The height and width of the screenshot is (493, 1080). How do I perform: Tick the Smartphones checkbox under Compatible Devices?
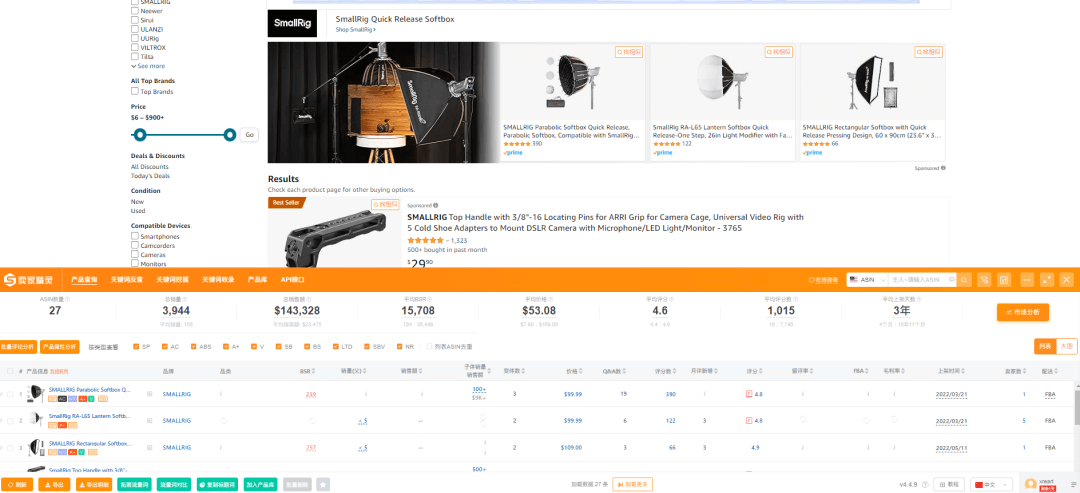(135, 236)
